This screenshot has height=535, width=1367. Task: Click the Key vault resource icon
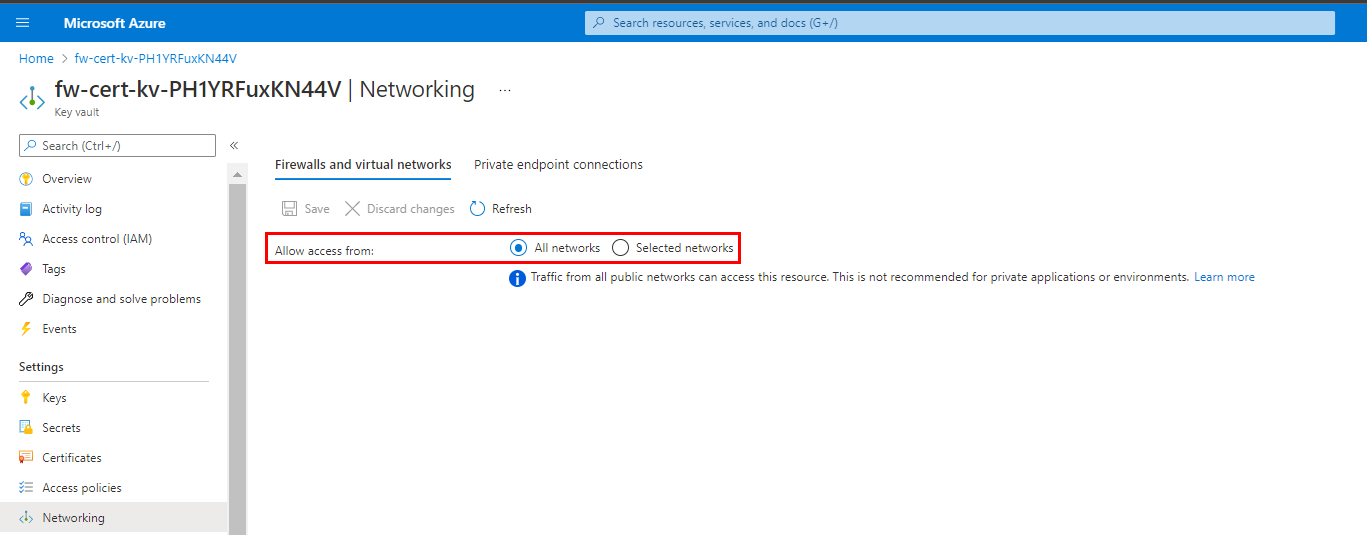32,98
